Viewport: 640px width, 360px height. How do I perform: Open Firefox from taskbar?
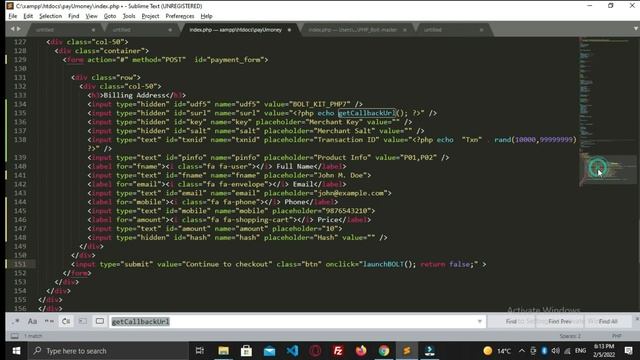coord(361,351)
